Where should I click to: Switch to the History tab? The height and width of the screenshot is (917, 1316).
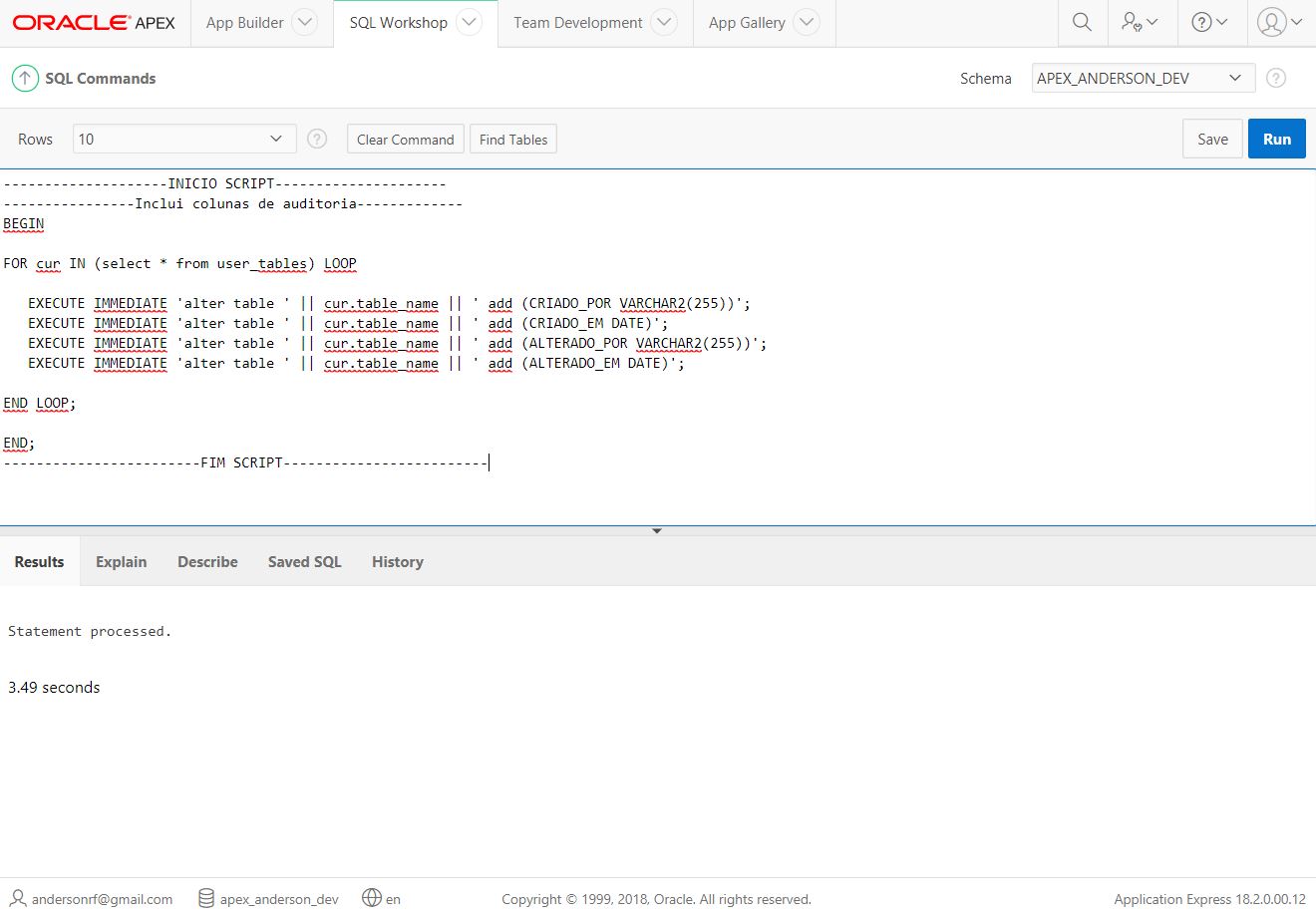pyautogui.click(x=397, y=561)
